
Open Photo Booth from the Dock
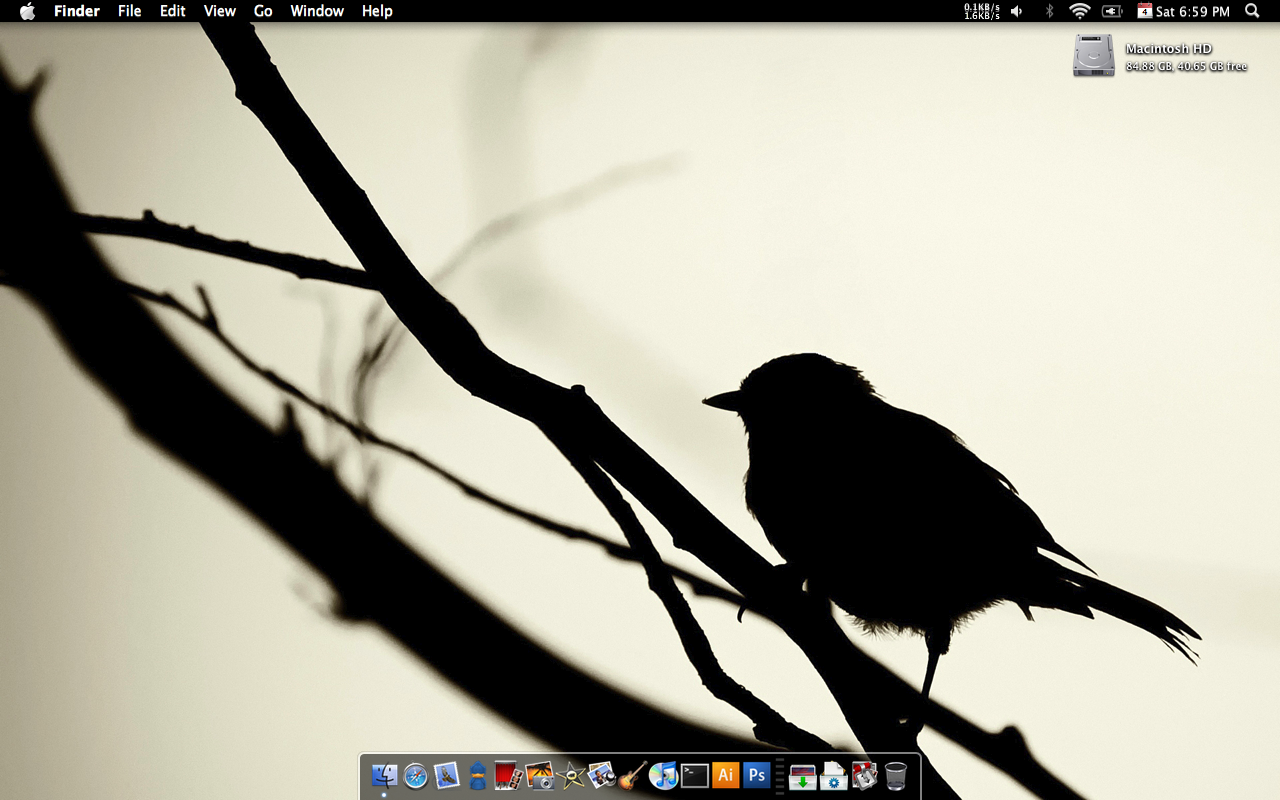(x=509, y=775)
